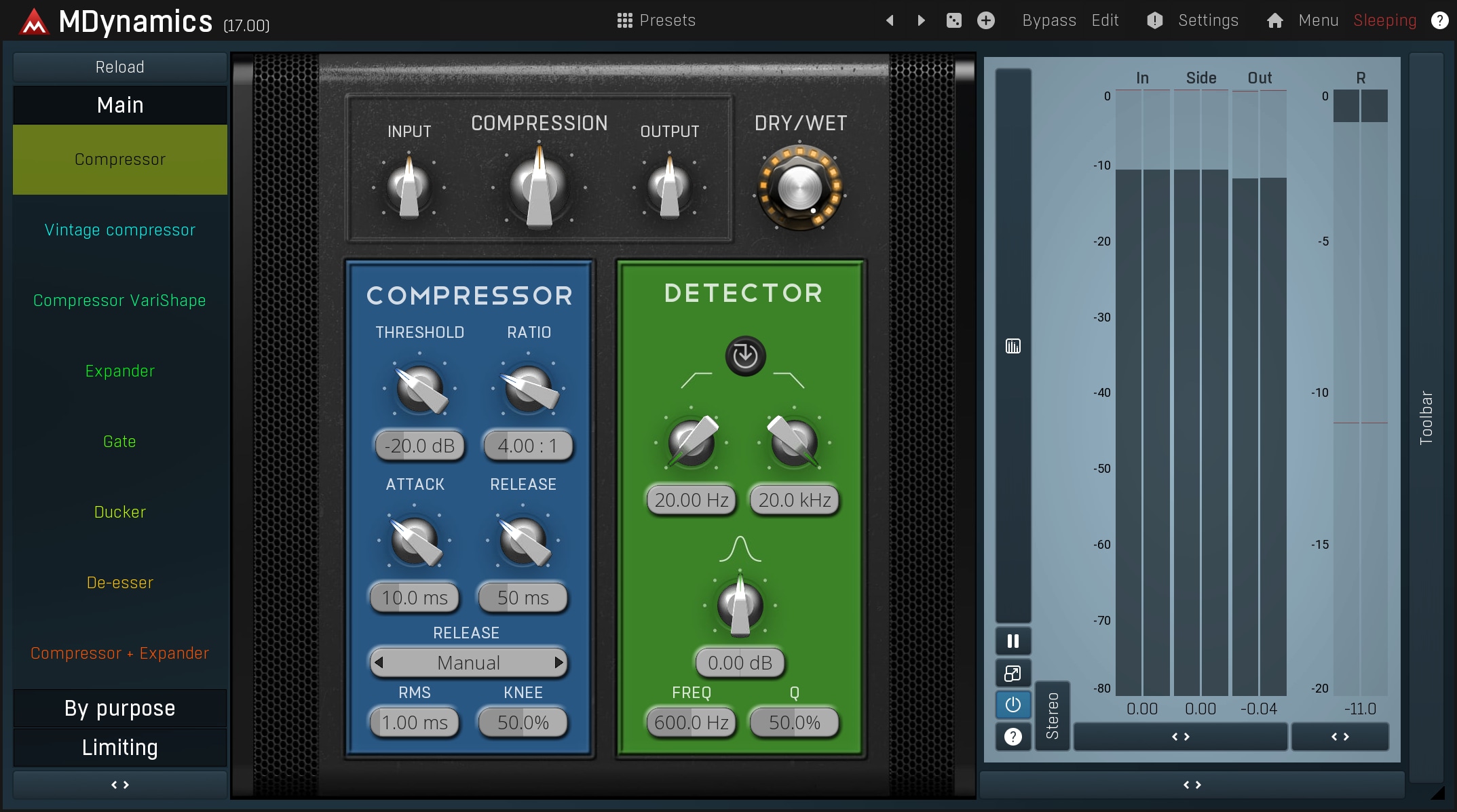The height and width of the screenshot is (812, 1457).
Task: Click the randomize (dice) icon in the toolbar
Action: pos(953,20)
